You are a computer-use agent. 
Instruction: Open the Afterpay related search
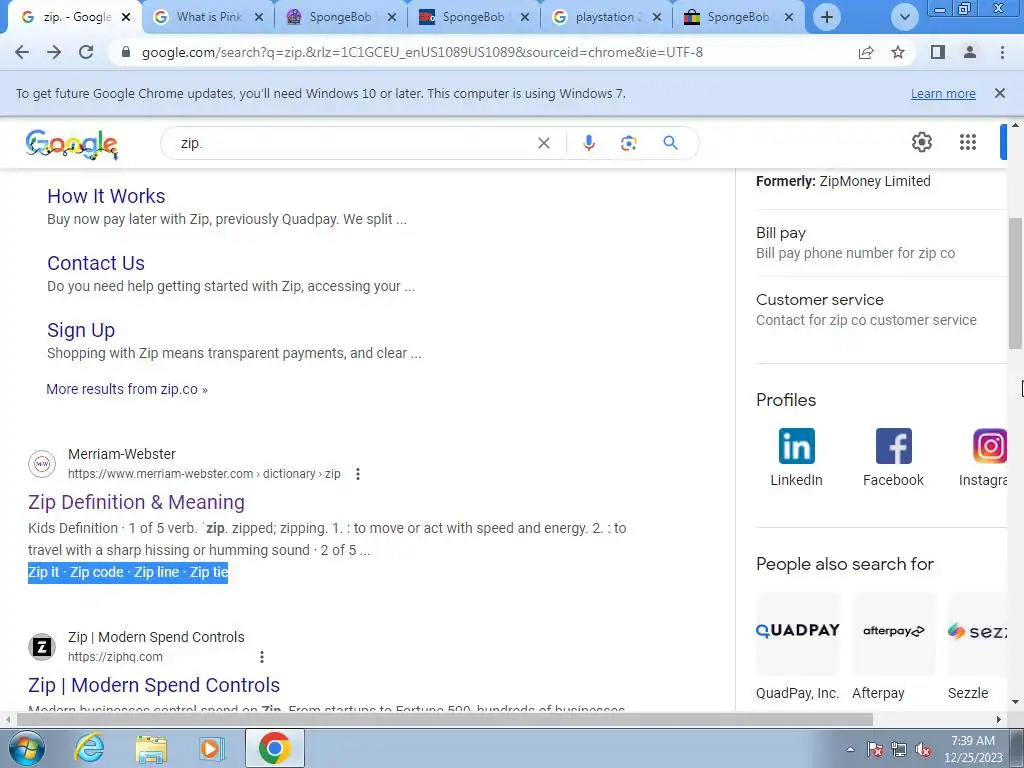893,647
